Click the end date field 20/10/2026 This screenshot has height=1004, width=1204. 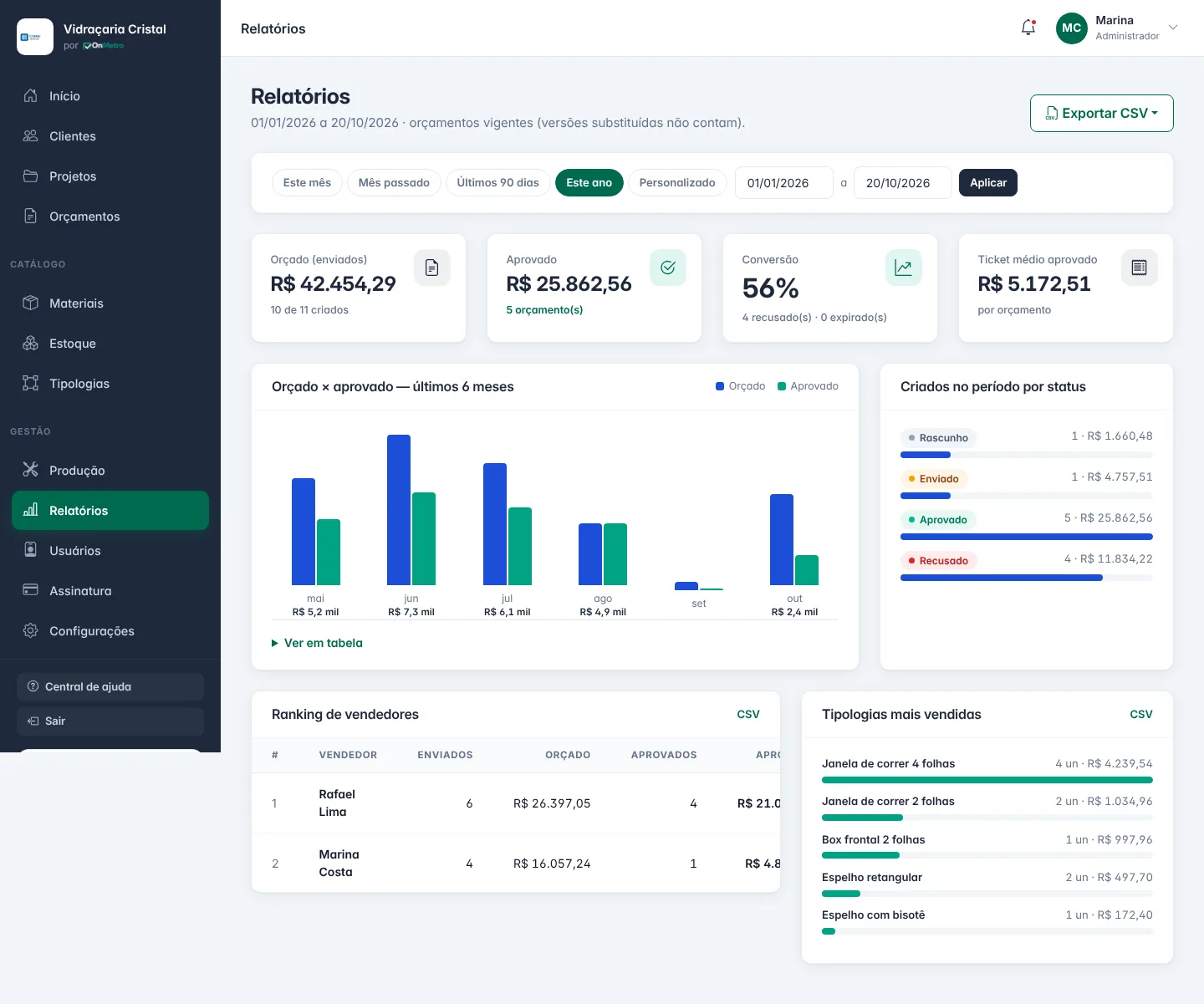click(x=903, y=182)
